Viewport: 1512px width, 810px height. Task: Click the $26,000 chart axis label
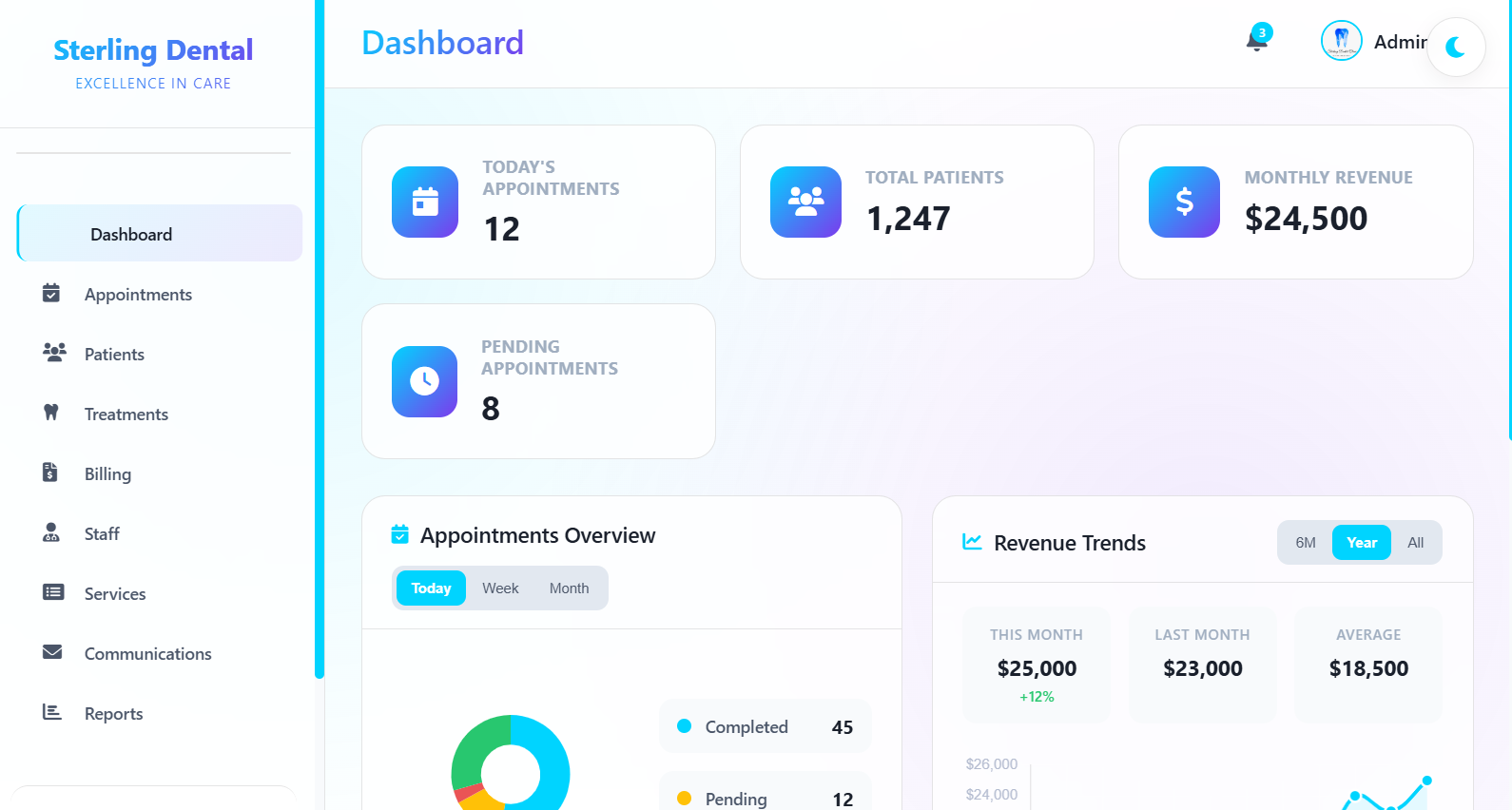point(991,764)
